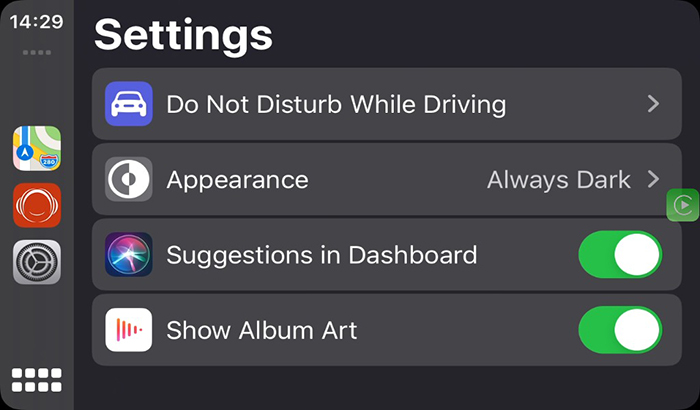This screenshot has height=410, width=700.
Task: Open Do Not Disturb While Driving
Action: (336, 104)
